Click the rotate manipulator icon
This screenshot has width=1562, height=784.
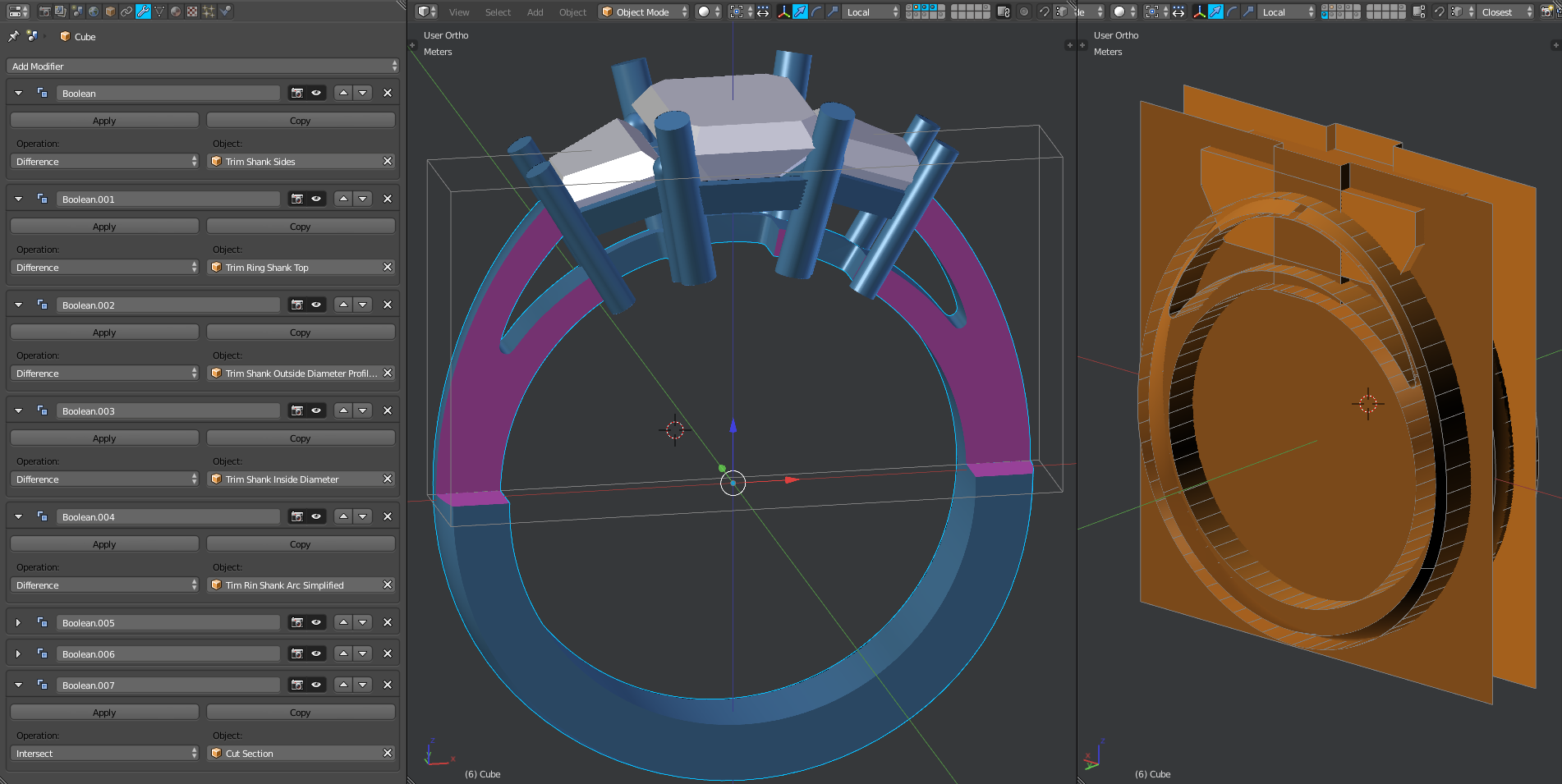point(818,11)
